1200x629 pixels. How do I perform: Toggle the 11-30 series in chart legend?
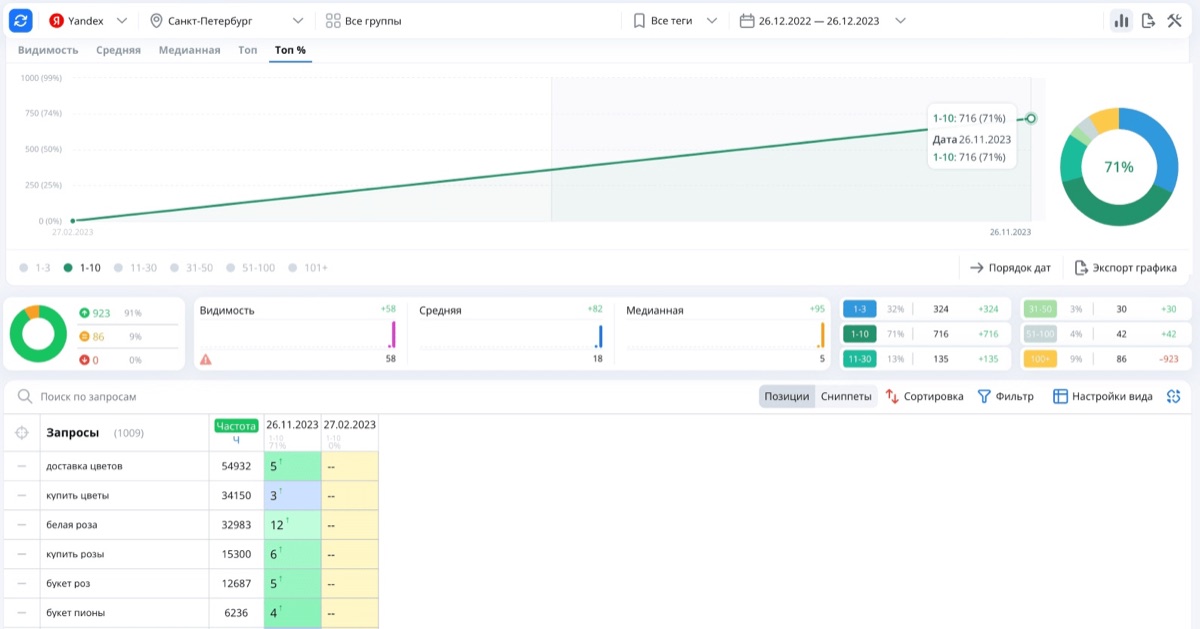point(135,268)
